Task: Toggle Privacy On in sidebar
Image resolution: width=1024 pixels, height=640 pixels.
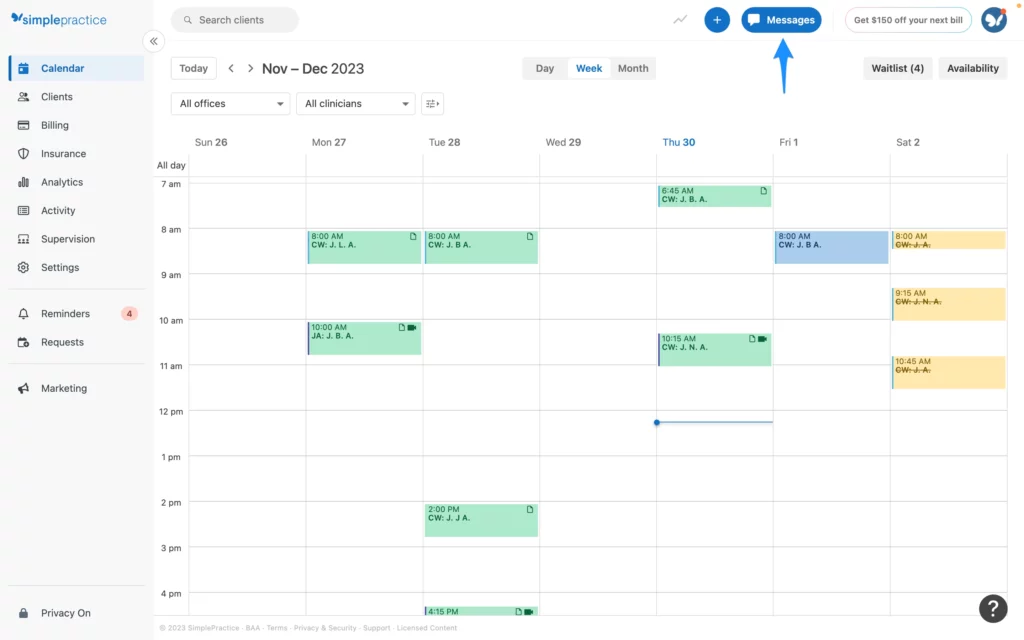Action: 65,613
